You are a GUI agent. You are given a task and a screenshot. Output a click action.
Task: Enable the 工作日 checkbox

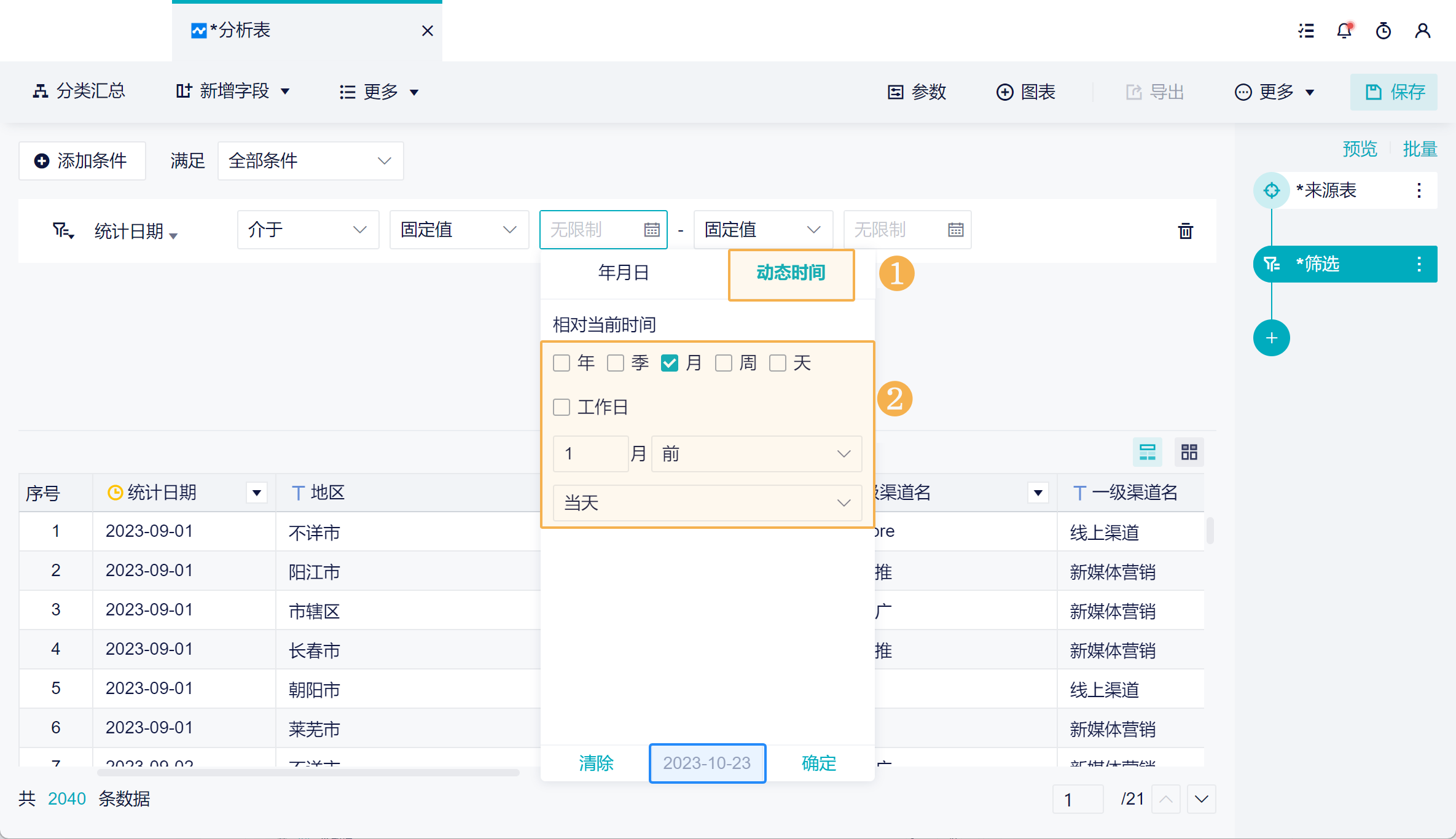(562, 407)
